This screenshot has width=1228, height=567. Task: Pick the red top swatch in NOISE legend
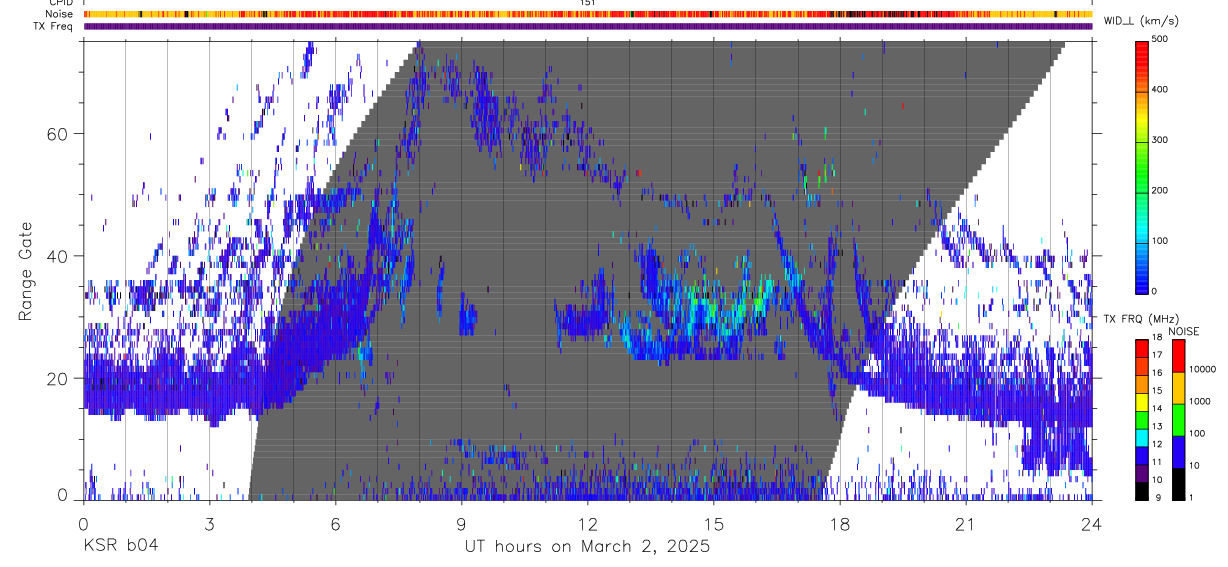pos(1179,355)
